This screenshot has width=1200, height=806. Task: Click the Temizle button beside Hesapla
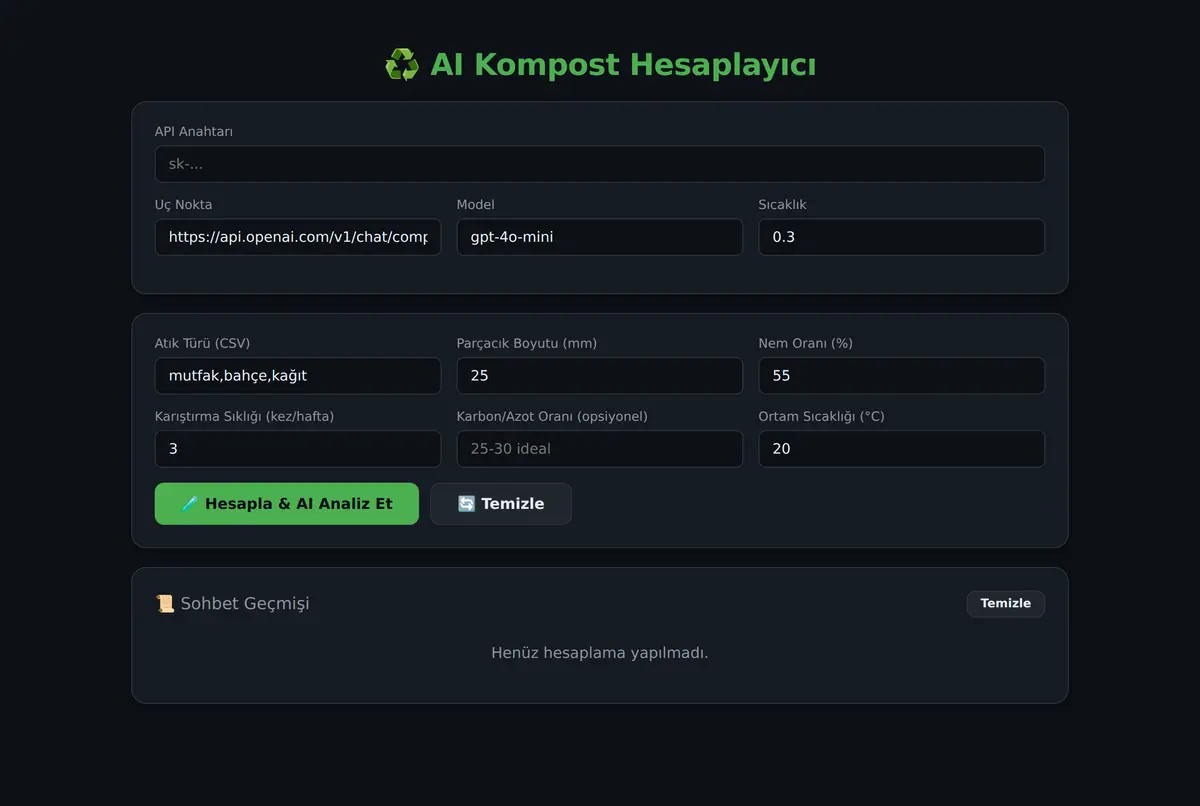pyautogui.click(x=501, y=504)
